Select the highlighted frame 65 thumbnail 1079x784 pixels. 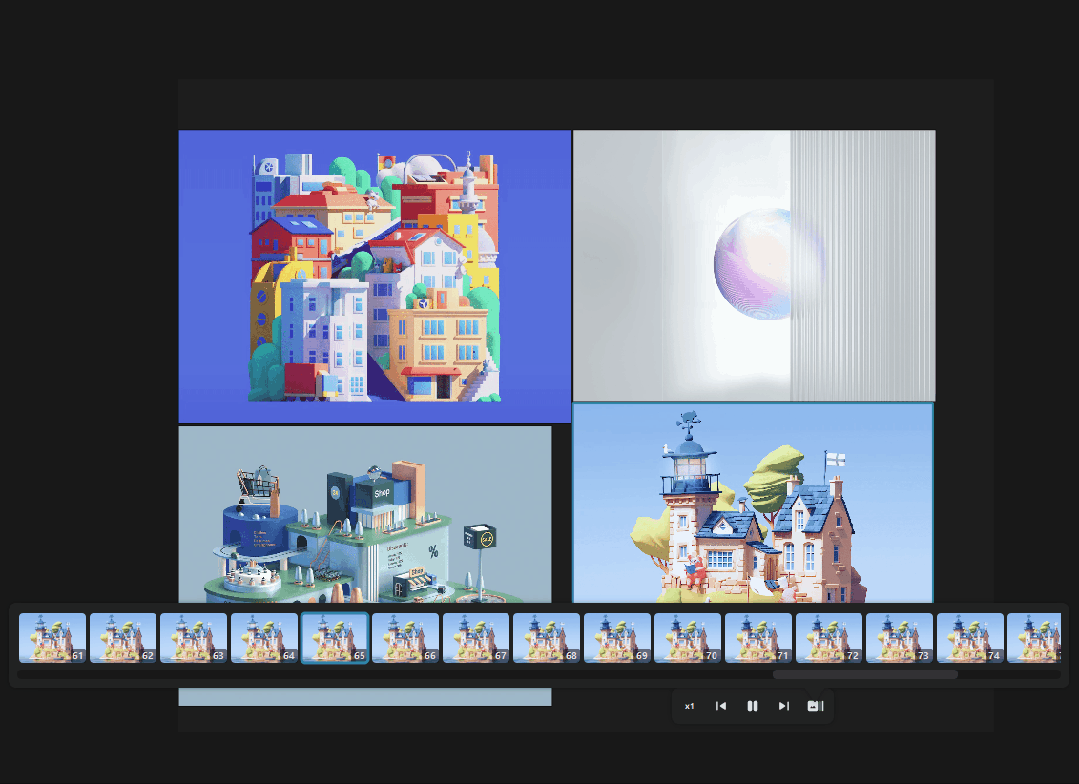pos(335,638)
